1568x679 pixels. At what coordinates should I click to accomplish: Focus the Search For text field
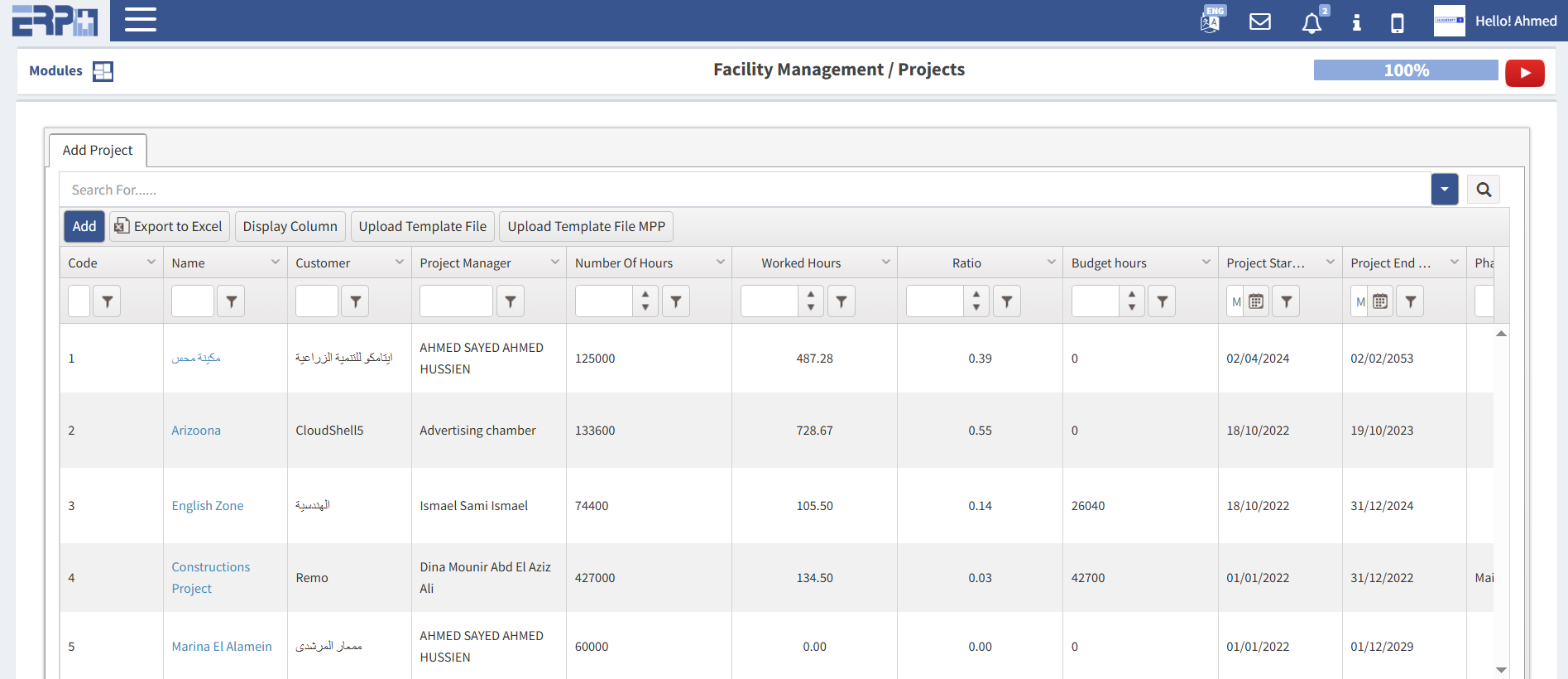(745, 190)
